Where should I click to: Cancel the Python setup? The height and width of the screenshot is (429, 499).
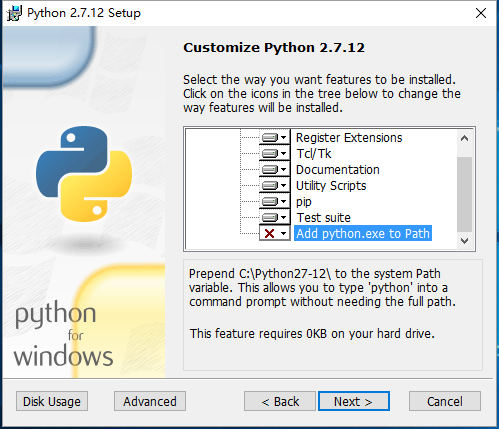coord(445,401)
